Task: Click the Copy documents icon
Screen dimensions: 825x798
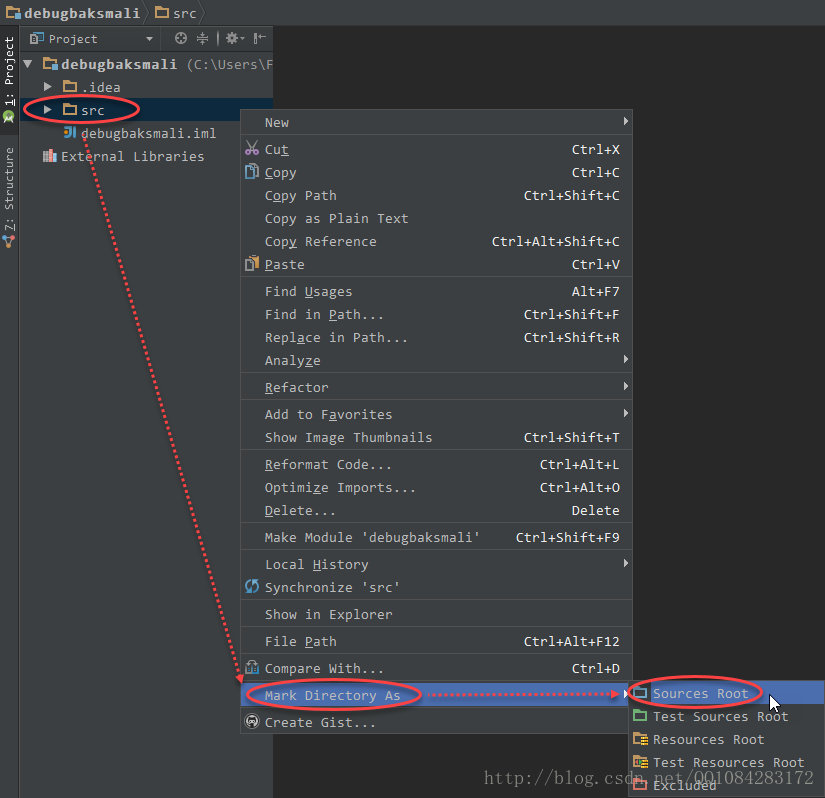Action: click(x=252, y=171)
